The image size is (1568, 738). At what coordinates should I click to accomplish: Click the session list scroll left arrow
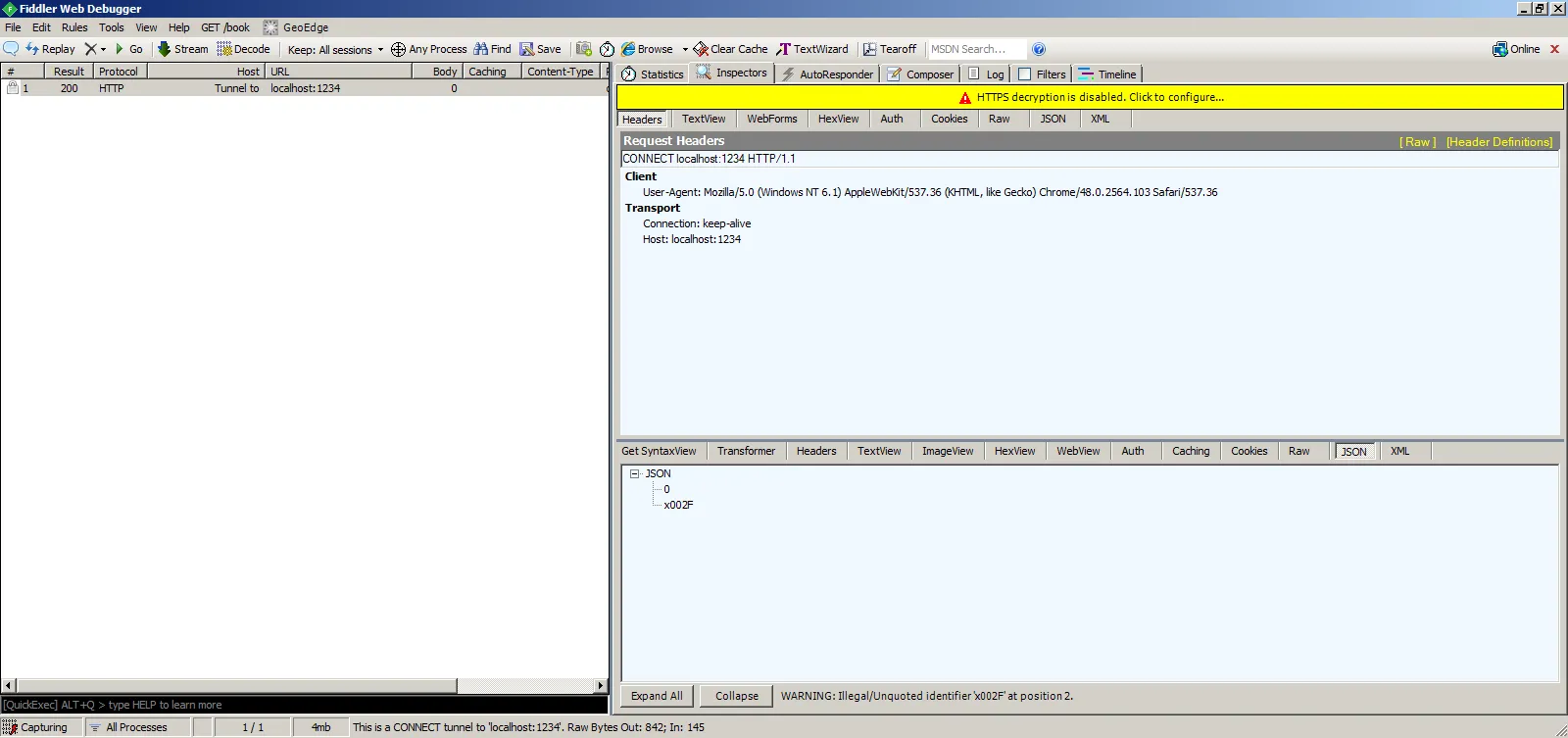pos(9,686)
